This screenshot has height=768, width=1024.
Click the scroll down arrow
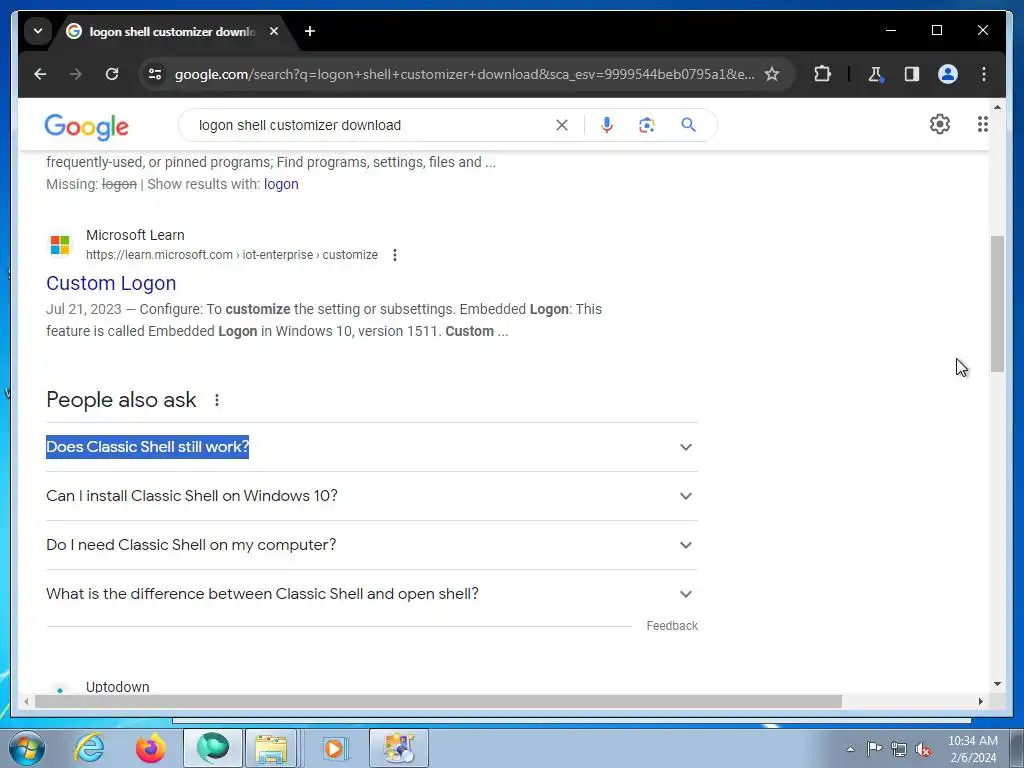[x=997, y=684]
